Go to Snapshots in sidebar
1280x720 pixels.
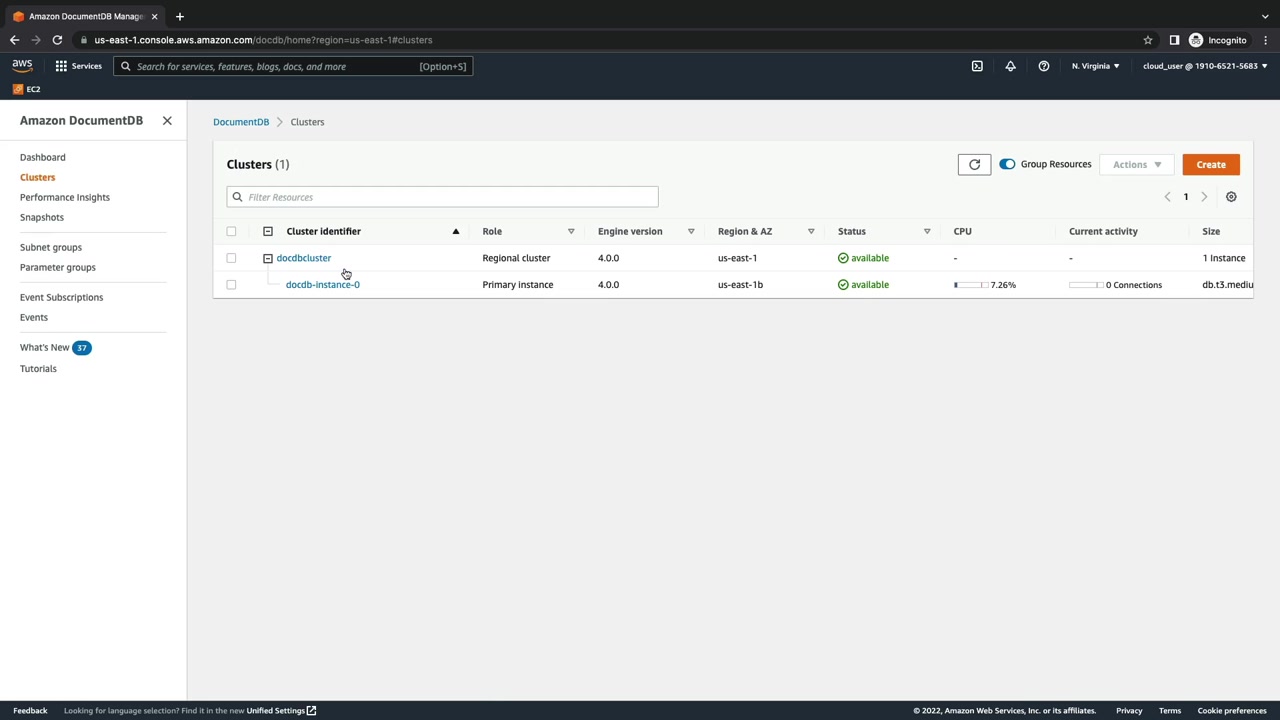[42, 217]
